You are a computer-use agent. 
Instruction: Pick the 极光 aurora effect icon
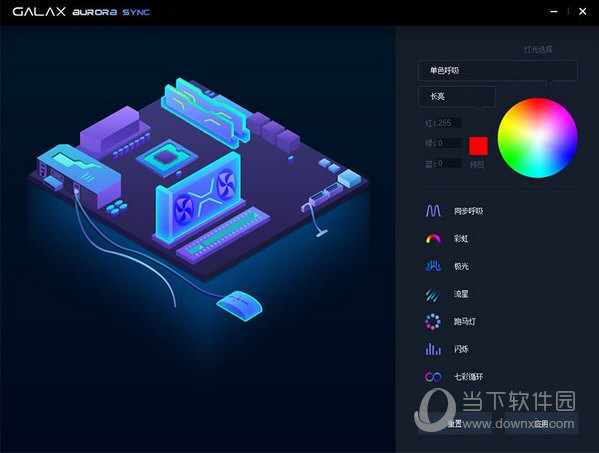coord(433,266)
